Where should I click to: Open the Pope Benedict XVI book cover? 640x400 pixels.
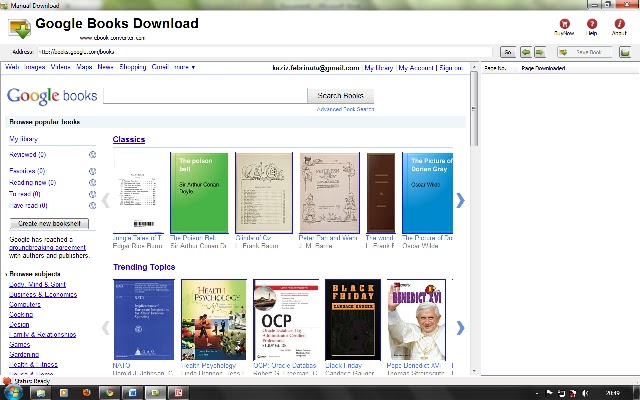[x=416, y=320]
